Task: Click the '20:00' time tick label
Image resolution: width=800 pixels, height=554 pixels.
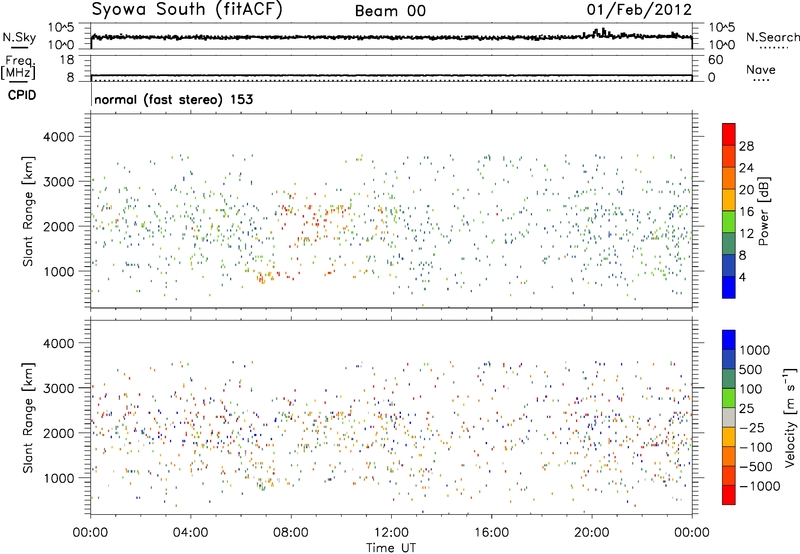Action: [591, 533]
